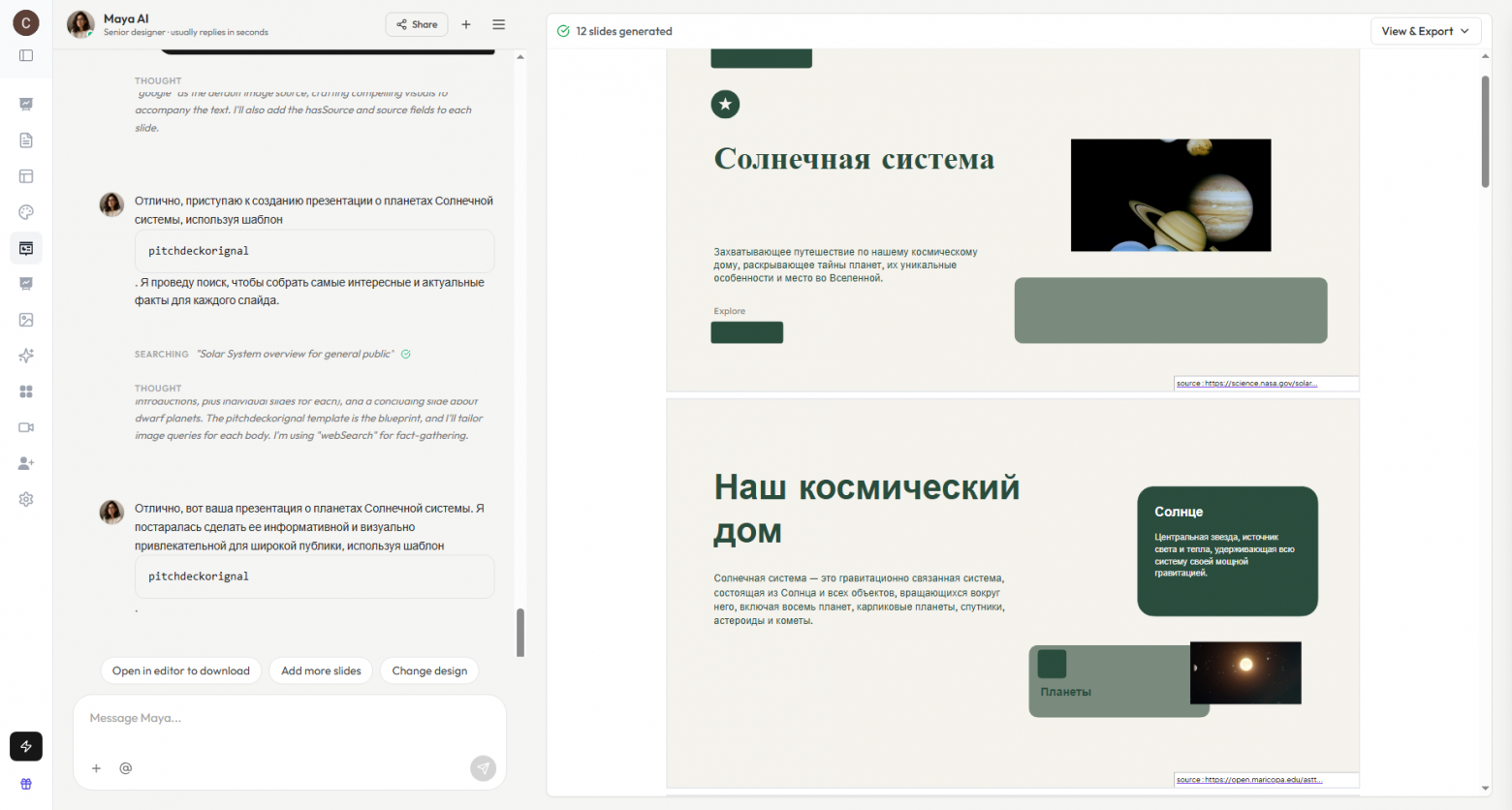Viewport: 1512px width, 810px height.
Task: Toggle the sidebar panel icon
Action: coord(26,55)
